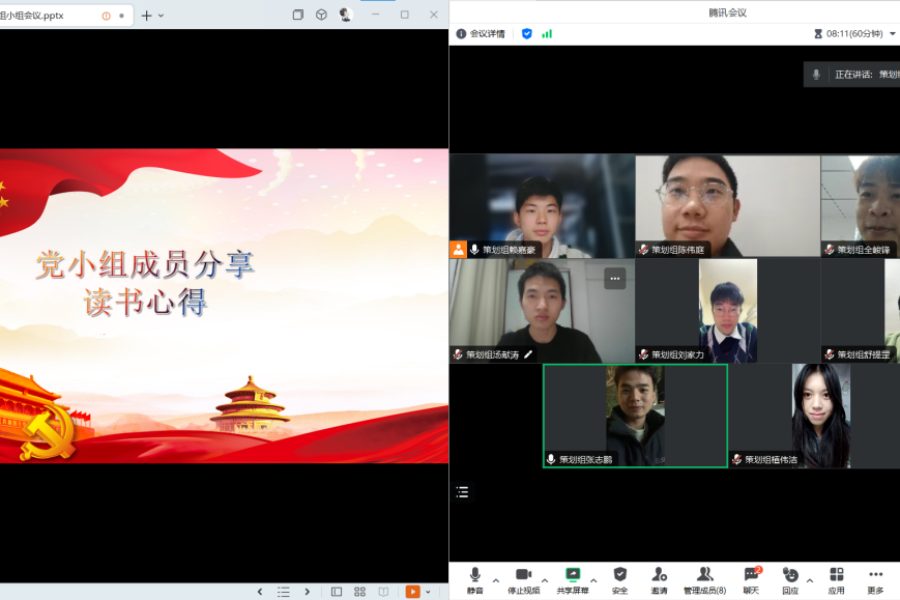Select the 组小组会议.pptx document tab
Screen dimensions: 900x600
click(40, 16)
